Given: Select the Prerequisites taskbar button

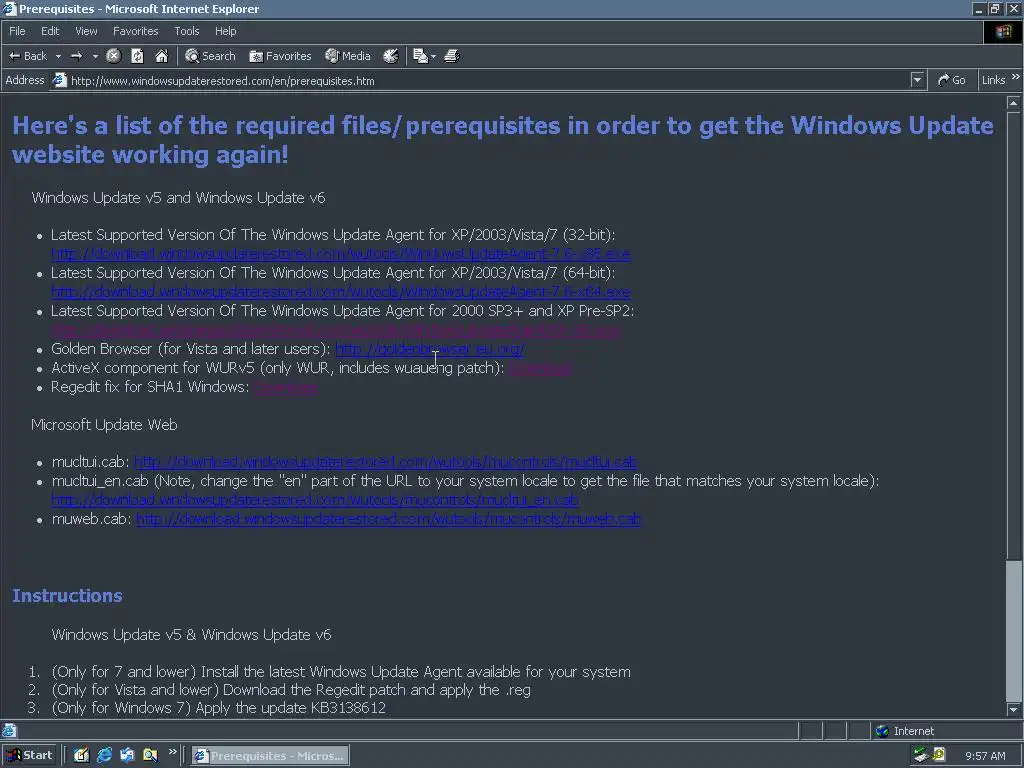Looking at the screenshot, I should [x=270, y=756].
